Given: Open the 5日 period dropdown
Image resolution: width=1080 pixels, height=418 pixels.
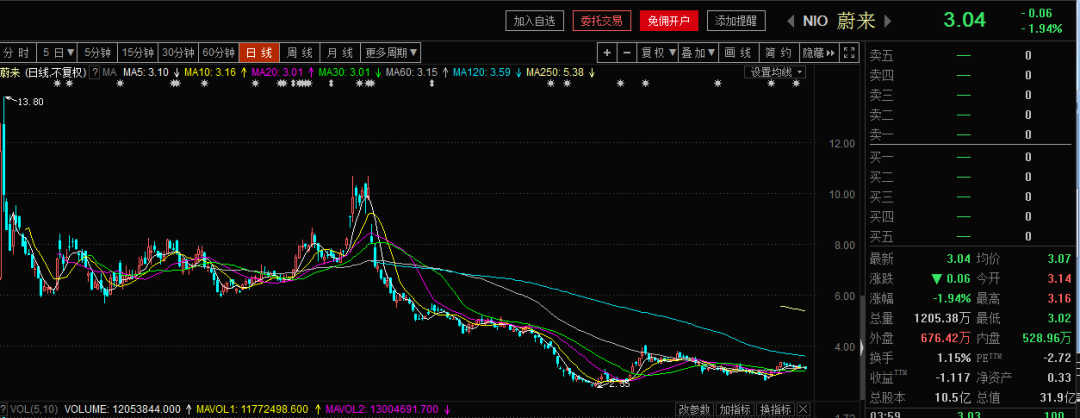Looking at the screenshot, I should [x=57, y=53].
